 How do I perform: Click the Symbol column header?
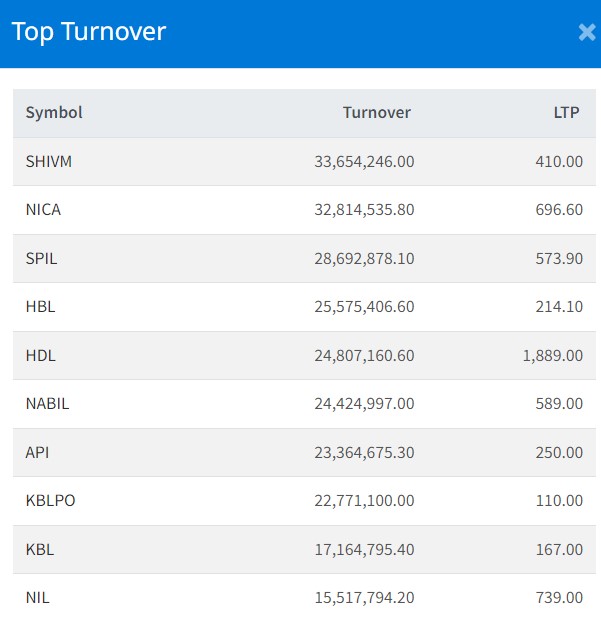coord(54,113)
